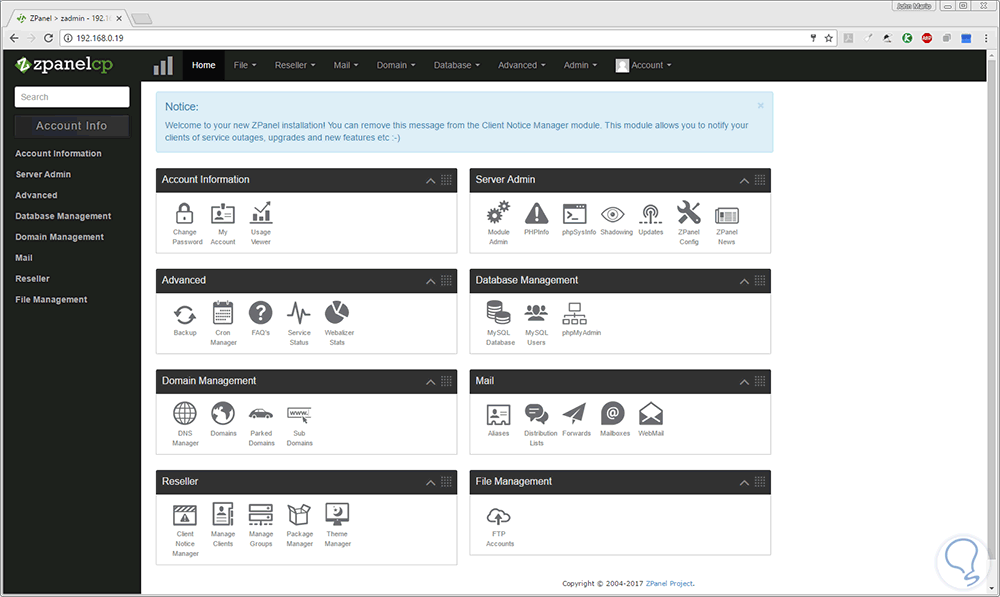
Task: Open the Manage Clients icon
Action: [x=223, y=514]
